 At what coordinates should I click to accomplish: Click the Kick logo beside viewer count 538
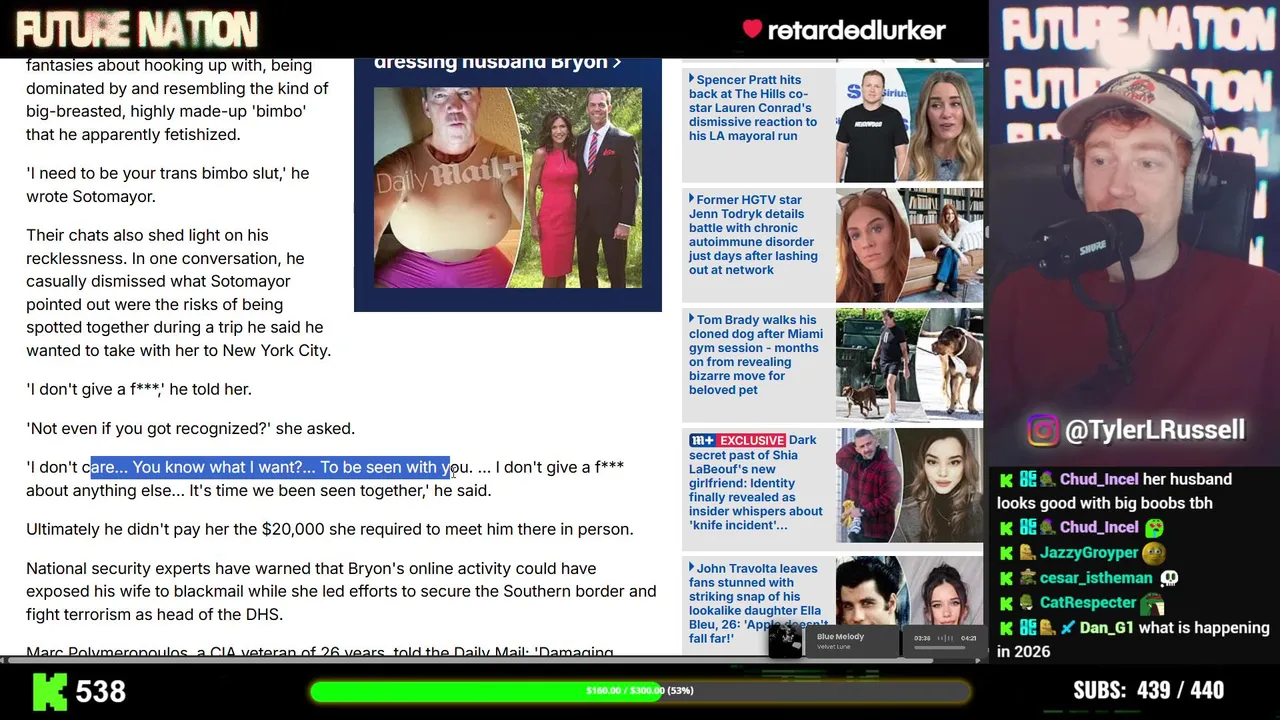point(50,691)
